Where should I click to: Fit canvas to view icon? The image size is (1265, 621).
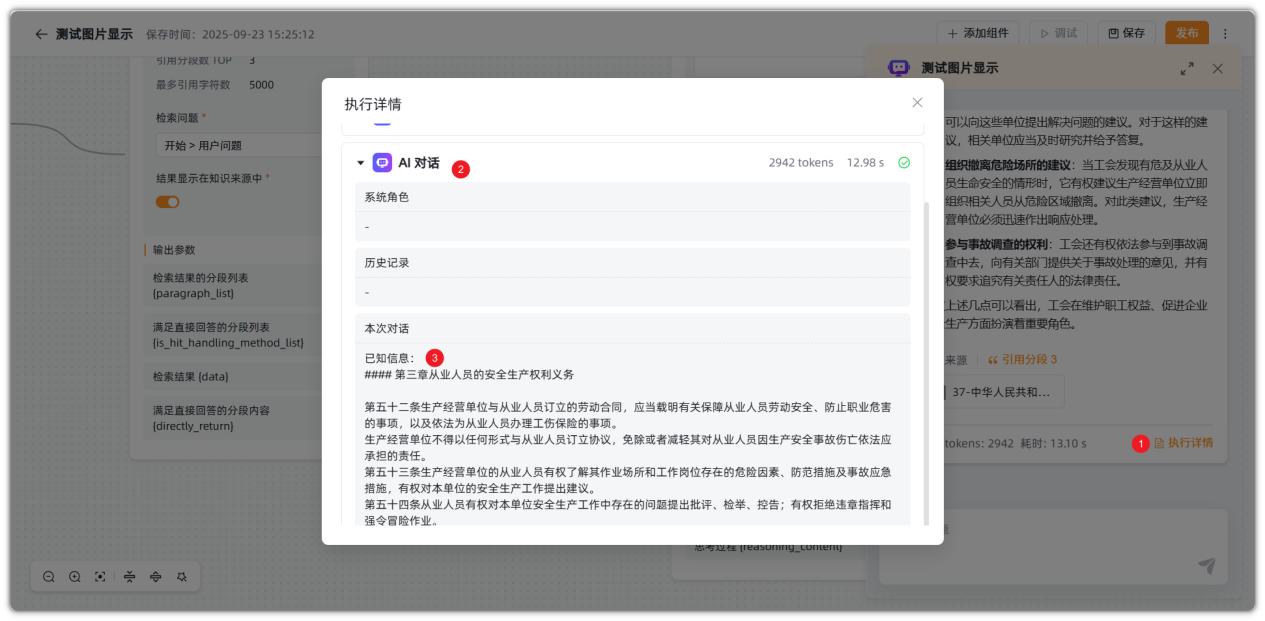click(x=100, y=577)
